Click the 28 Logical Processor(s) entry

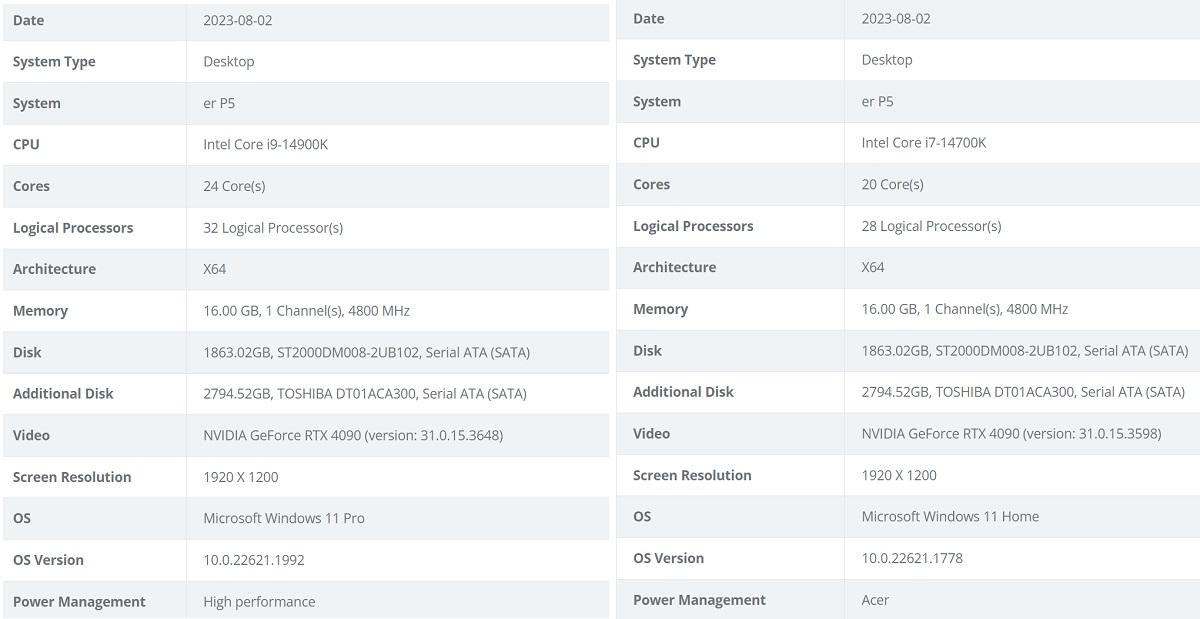tap(932, 225)
